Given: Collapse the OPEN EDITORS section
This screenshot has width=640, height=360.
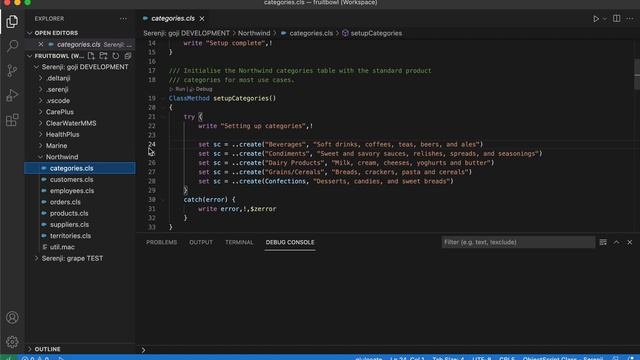Looking at the screenshot, I should (30, 33).
